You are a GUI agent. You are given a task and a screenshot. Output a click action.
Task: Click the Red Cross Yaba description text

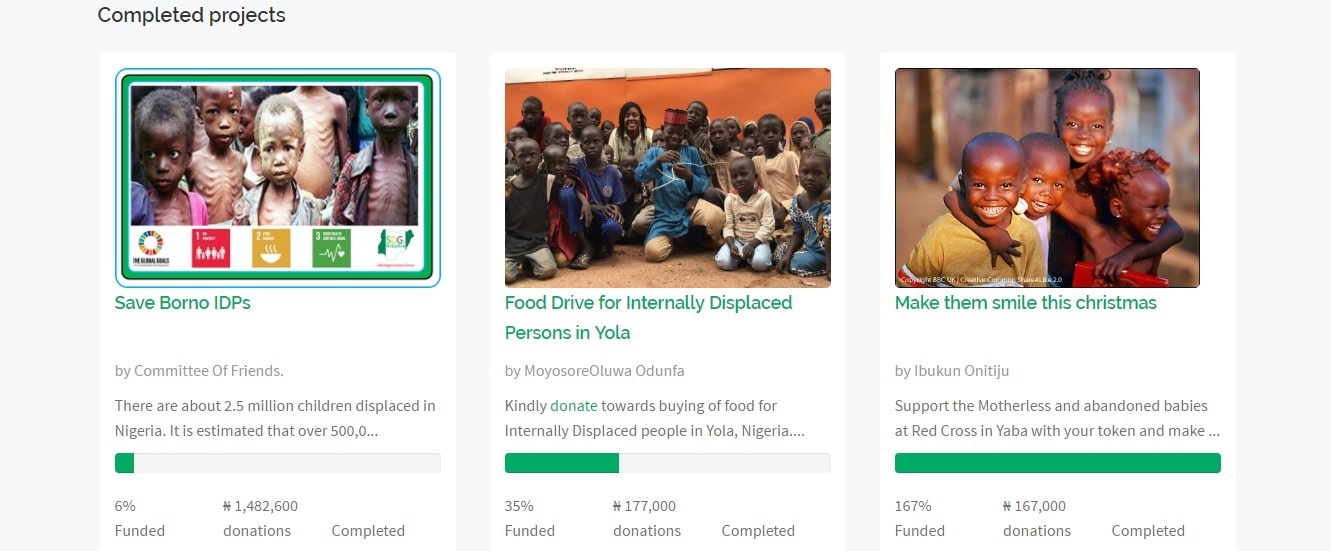coord(1057,418)
